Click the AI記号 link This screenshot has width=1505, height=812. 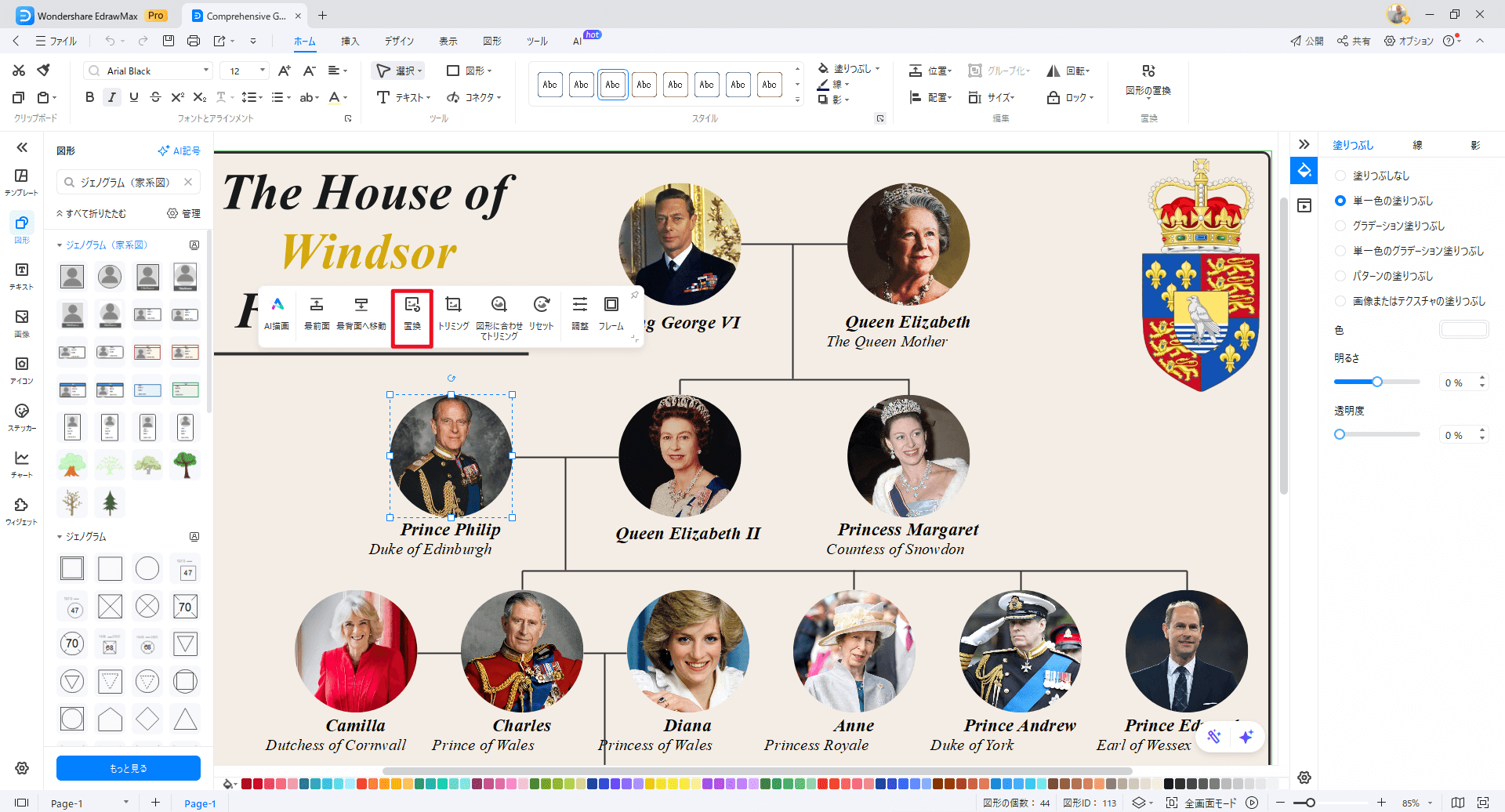click(x=179, y=150)
